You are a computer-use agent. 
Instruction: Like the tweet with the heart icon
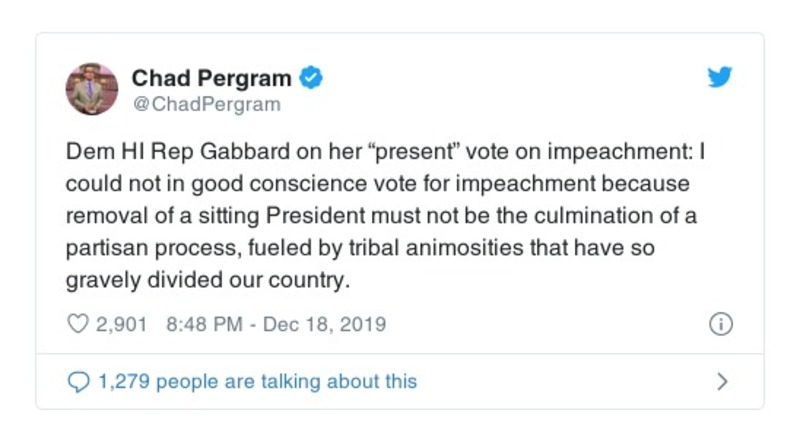pos(77,324)
